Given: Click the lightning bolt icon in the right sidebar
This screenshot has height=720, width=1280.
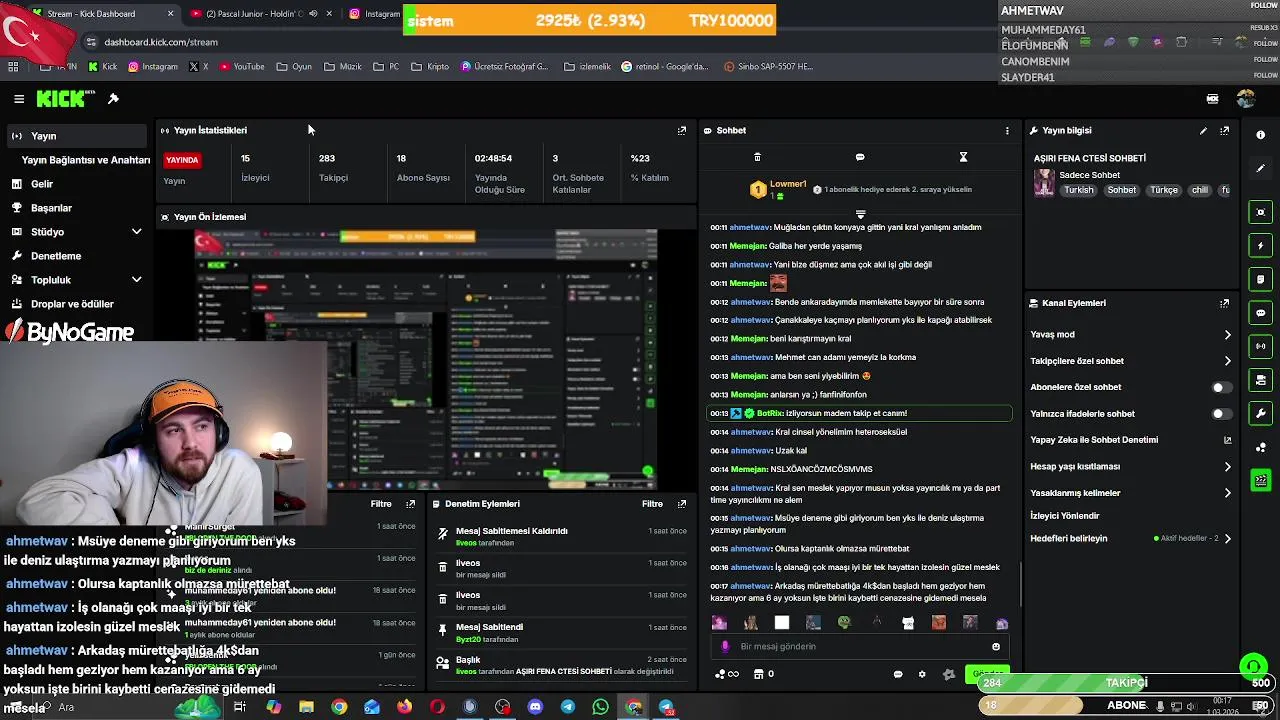Looking at the screenshot, I should click(1260, 245).
